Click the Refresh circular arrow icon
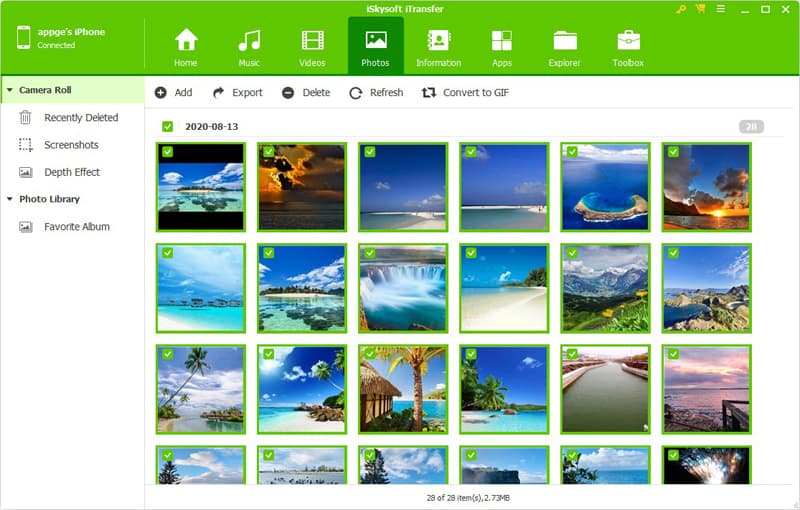The image size is (800, 510). pos(356,93)
